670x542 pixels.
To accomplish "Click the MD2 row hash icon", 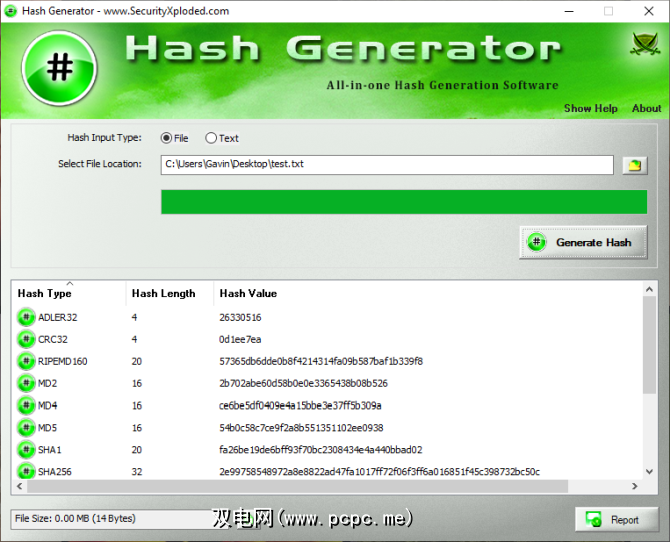I will tap(26, 383).
